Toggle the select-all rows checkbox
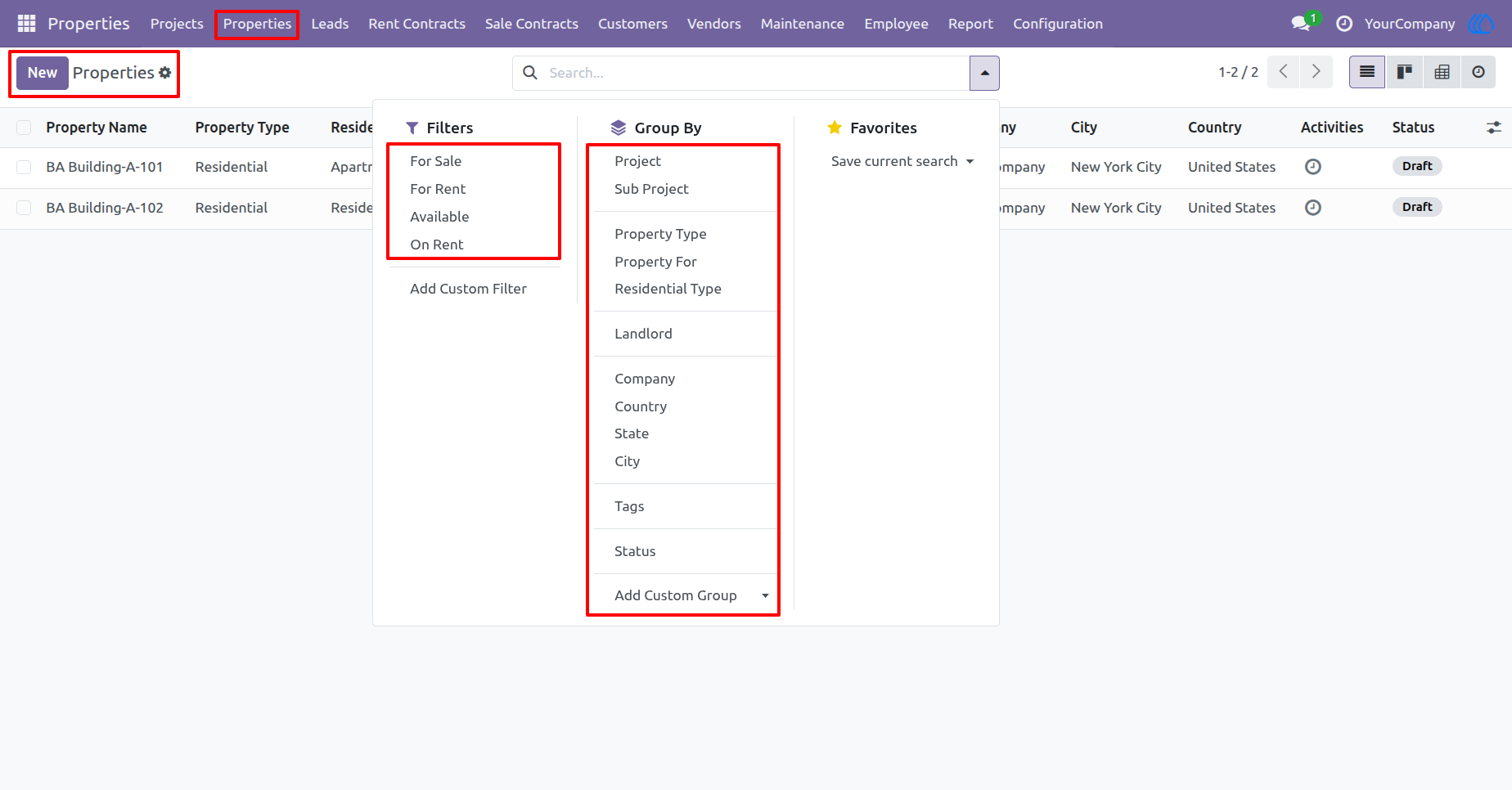This screenshot has height=790, width=1512. click(x=24, y=128)
